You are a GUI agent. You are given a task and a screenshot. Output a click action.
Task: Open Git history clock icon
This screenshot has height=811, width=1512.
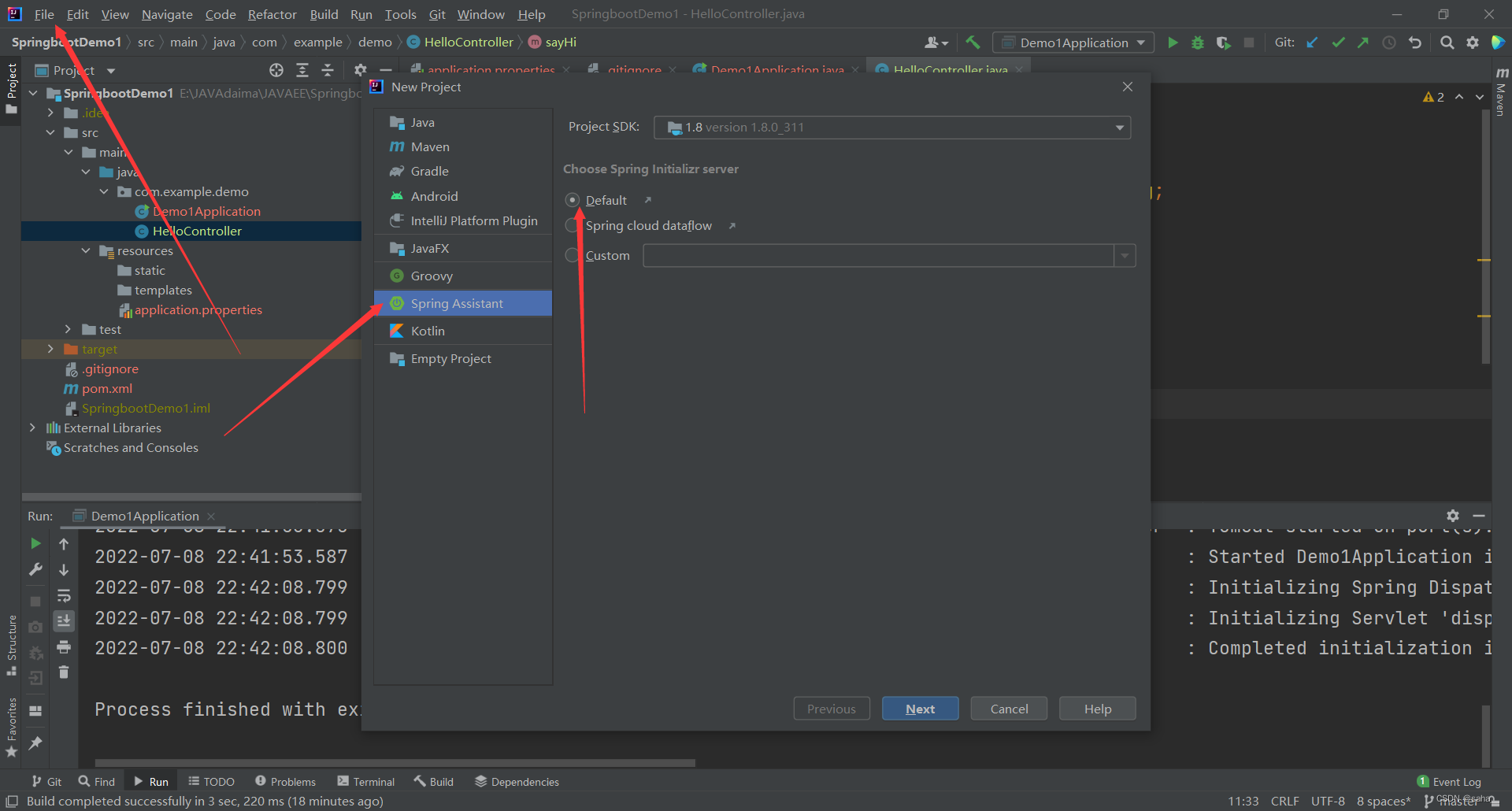[1389, 43]
